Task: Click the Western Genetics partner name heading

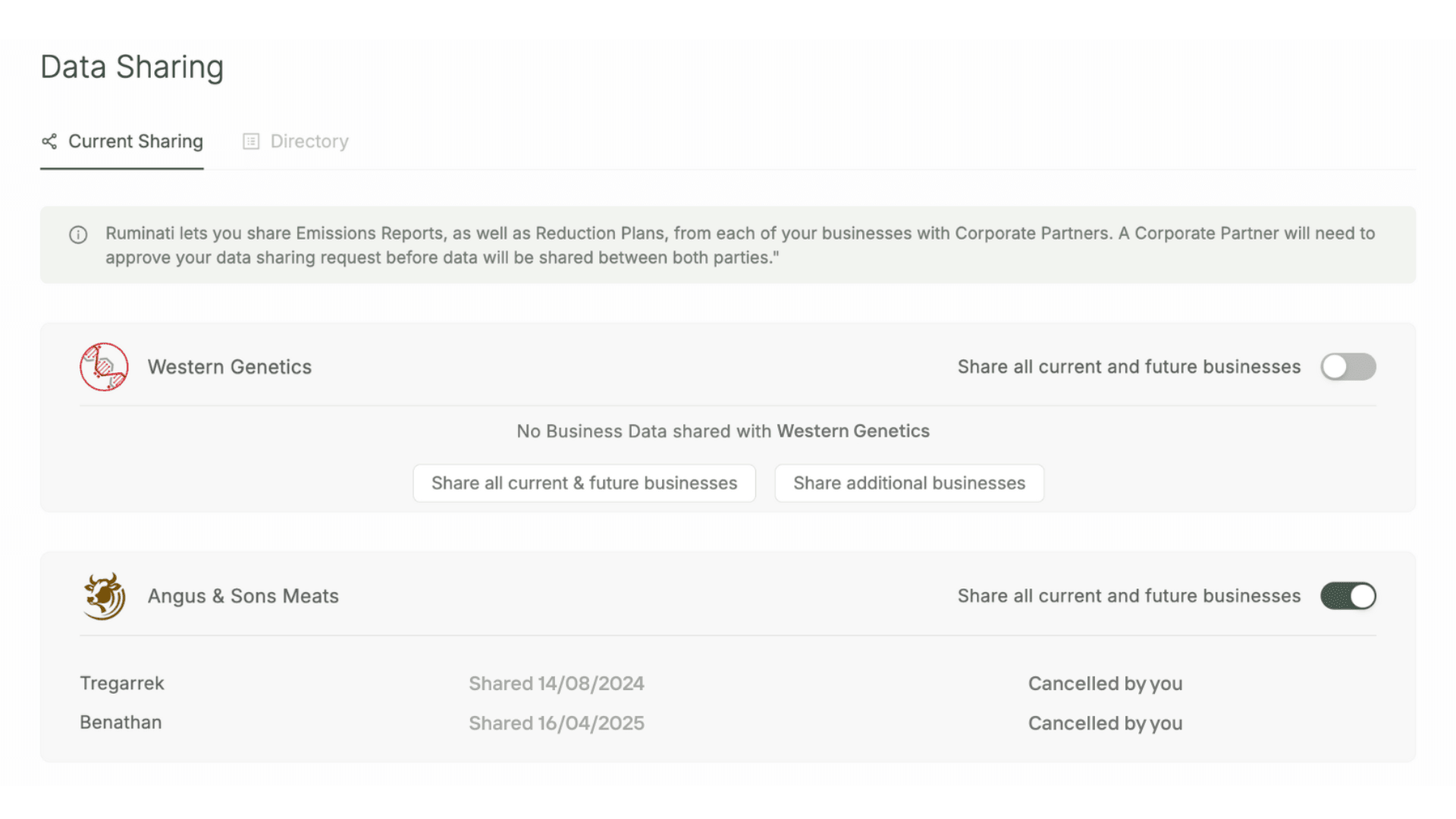Action: (x=230, y=367)
